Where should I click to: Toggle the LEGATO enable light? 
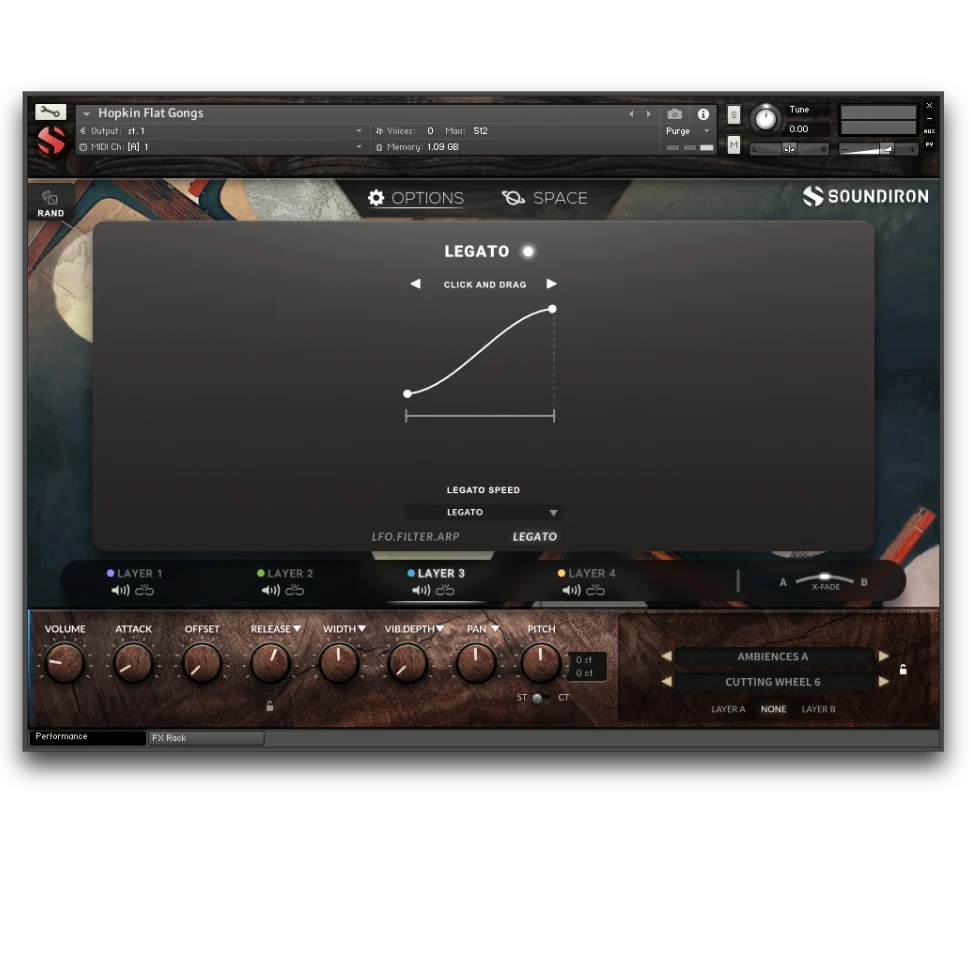[x=528, y=252]
